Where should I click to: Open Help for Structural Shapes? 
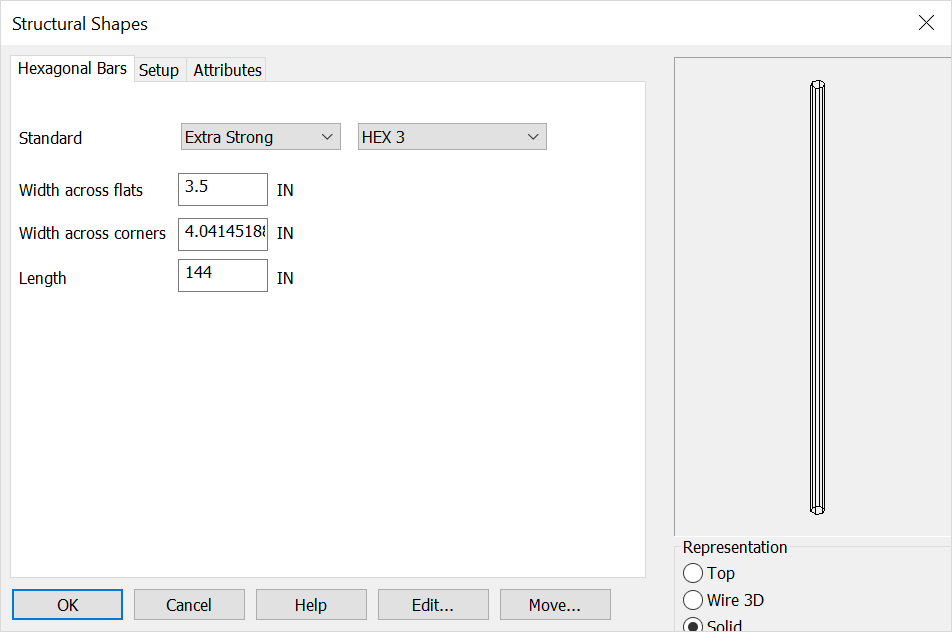click(x=311, y=604)
